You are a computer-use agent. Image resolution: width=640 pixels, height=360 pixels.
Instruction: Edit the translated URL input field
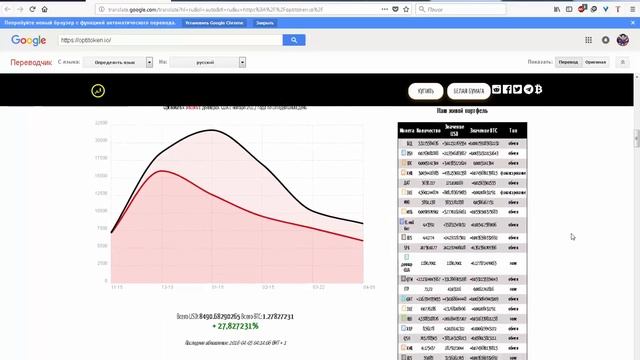click(171, 40)
